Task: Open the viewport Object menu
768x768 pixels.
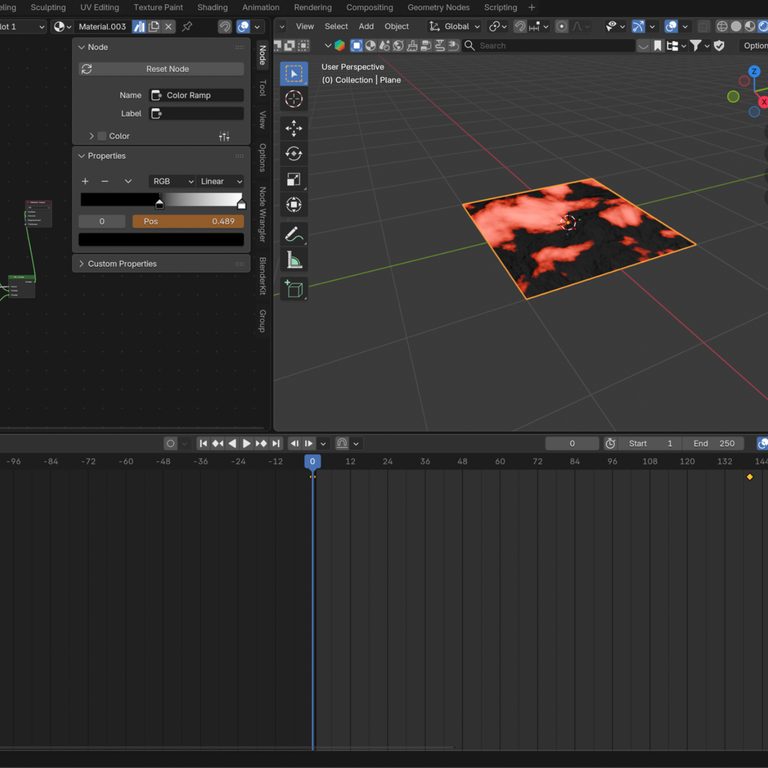Action: pyautogui.click(x=396, y=26)
